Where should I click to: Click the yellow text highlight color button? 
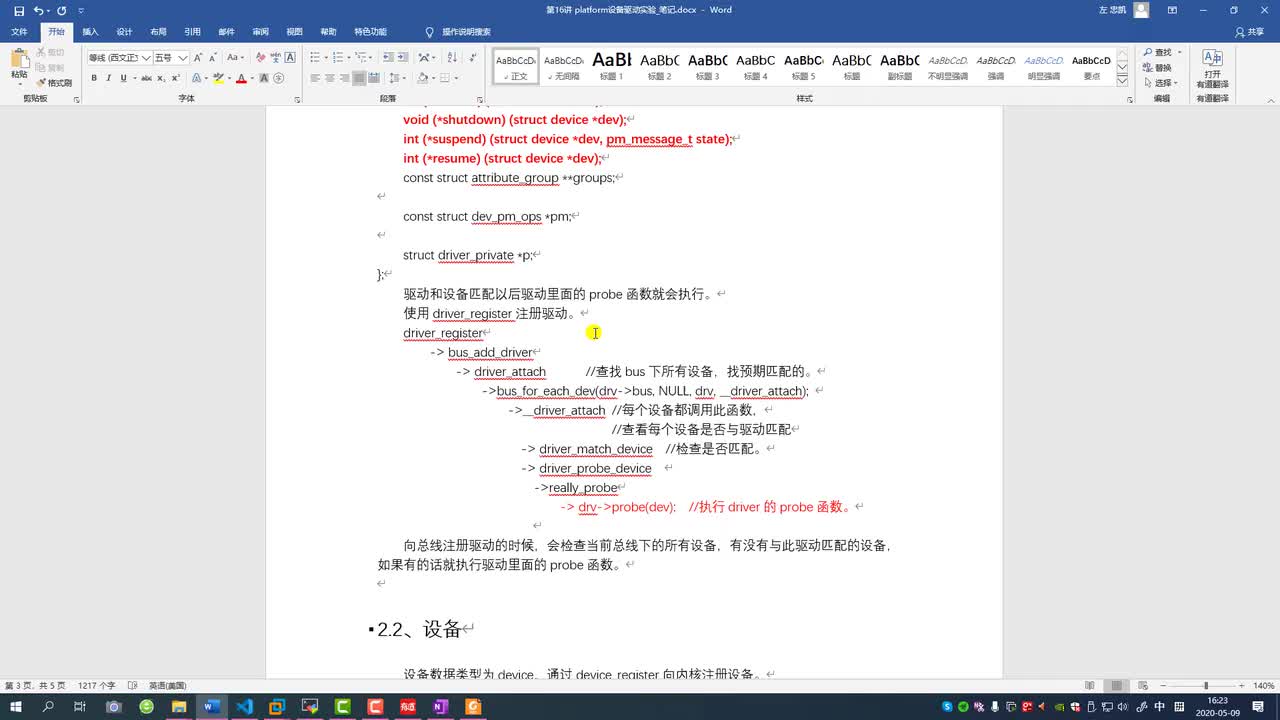[x=218, y=78]
